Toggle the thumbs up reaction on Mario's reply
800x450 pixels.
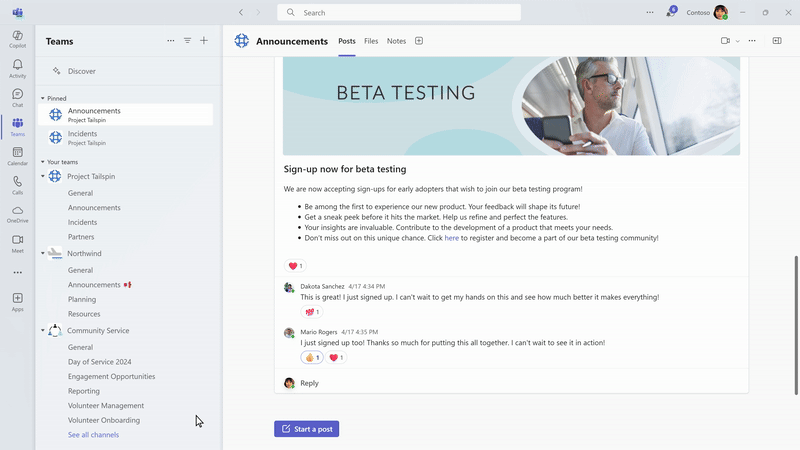point(312,358)
